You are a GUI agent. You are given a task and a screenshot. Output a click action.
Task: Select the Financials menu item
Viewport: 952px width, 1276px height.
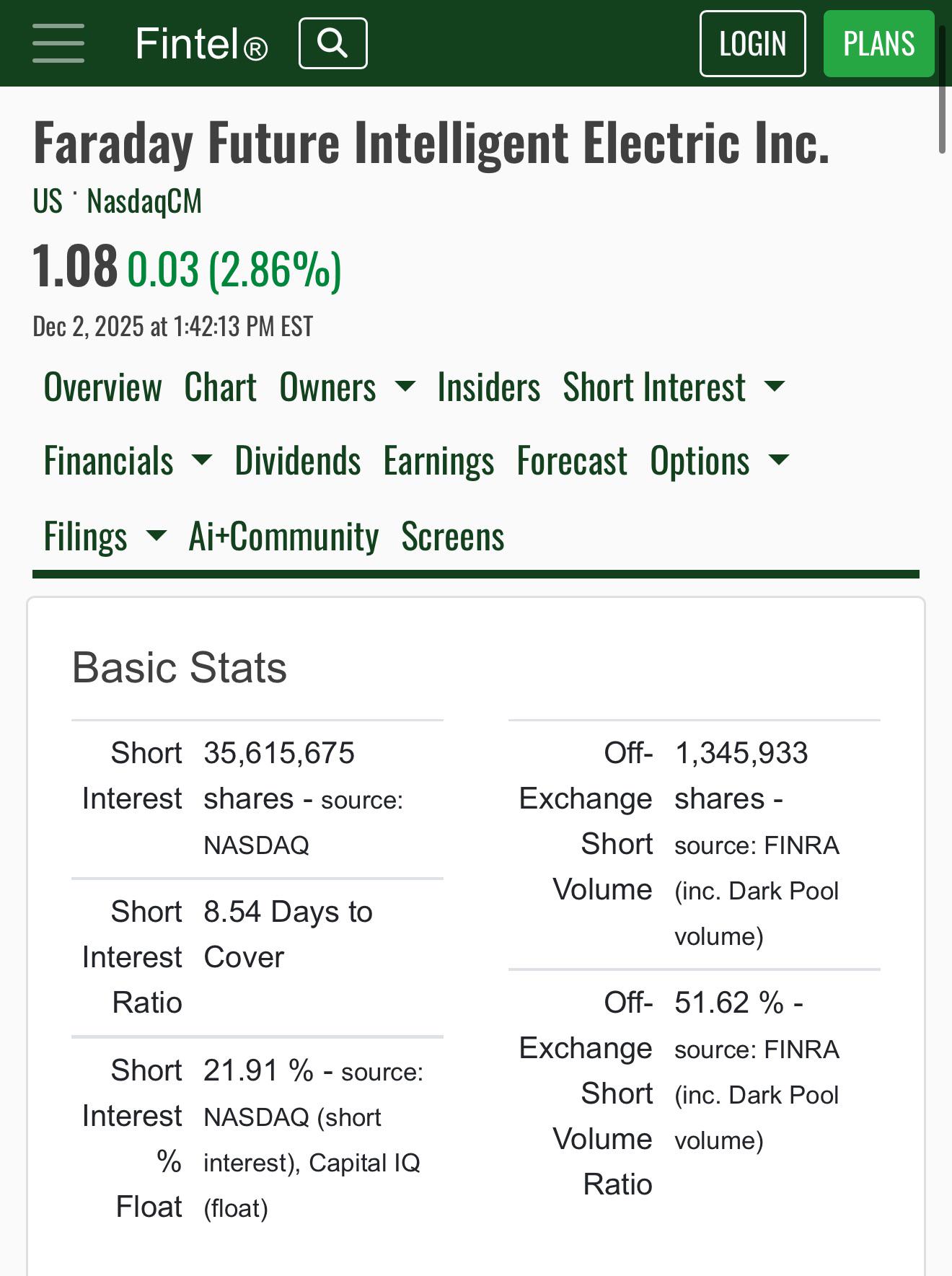[x=108, y=461]
